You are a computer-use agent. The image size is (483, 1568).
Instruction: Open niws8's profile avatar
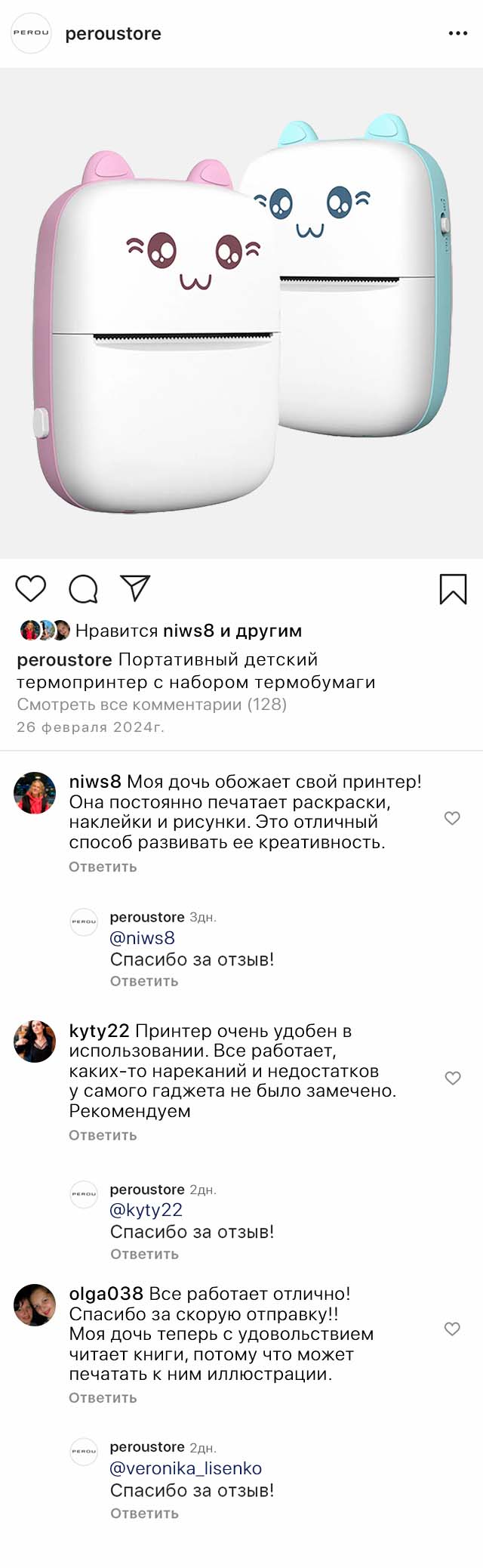[x=35, y=793]
